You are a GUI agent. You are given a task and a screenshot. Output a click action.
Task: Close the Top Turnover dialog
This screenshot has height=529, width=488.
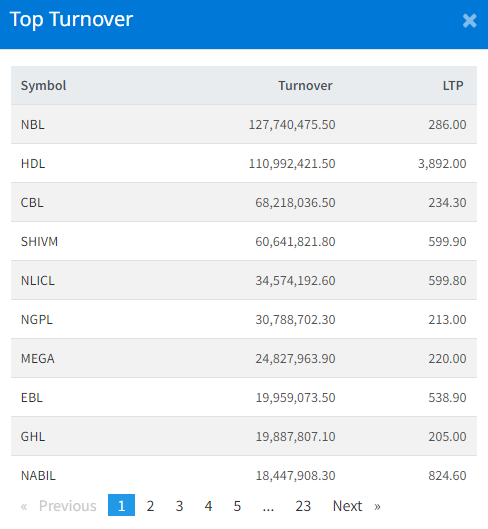click(469, 21)
